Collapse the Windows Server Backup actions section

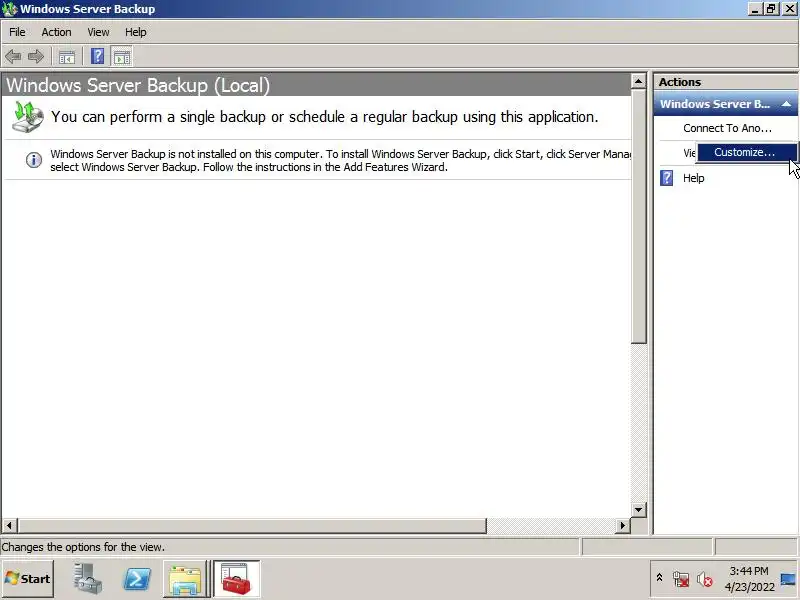click(x=786, y=104)
